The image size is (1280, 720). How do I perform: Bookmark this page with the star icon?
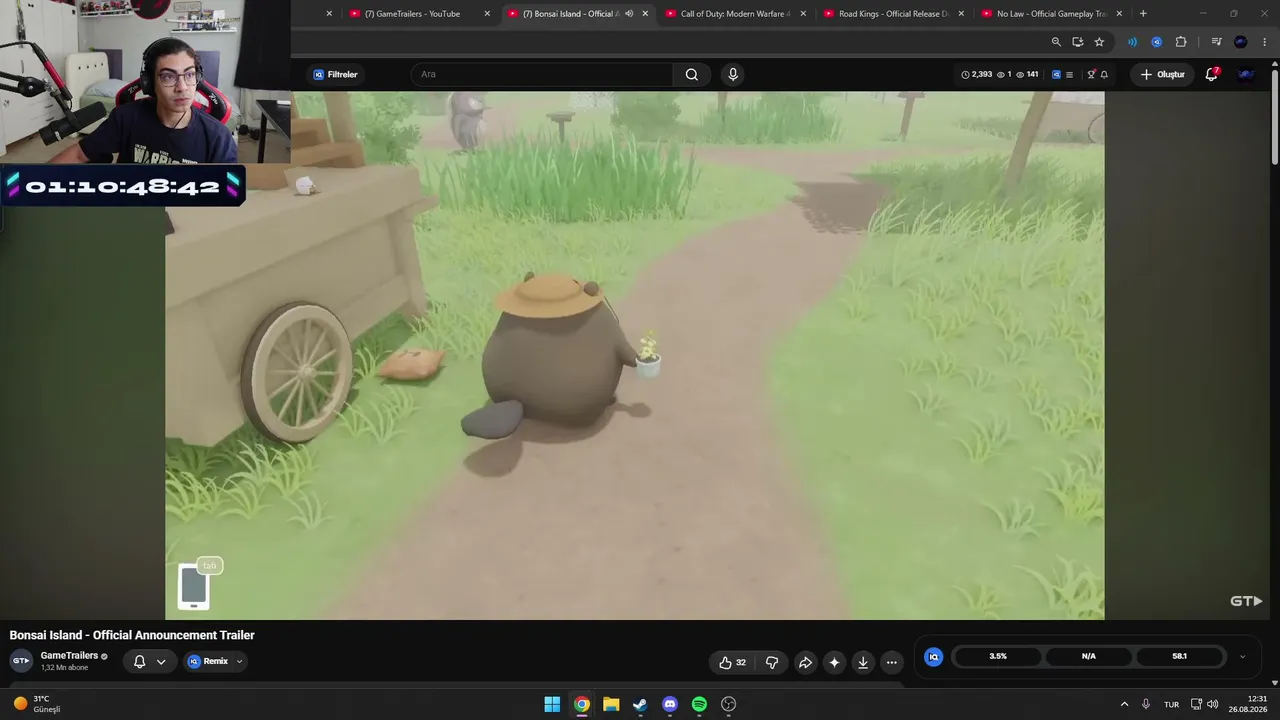[1099, 42]
